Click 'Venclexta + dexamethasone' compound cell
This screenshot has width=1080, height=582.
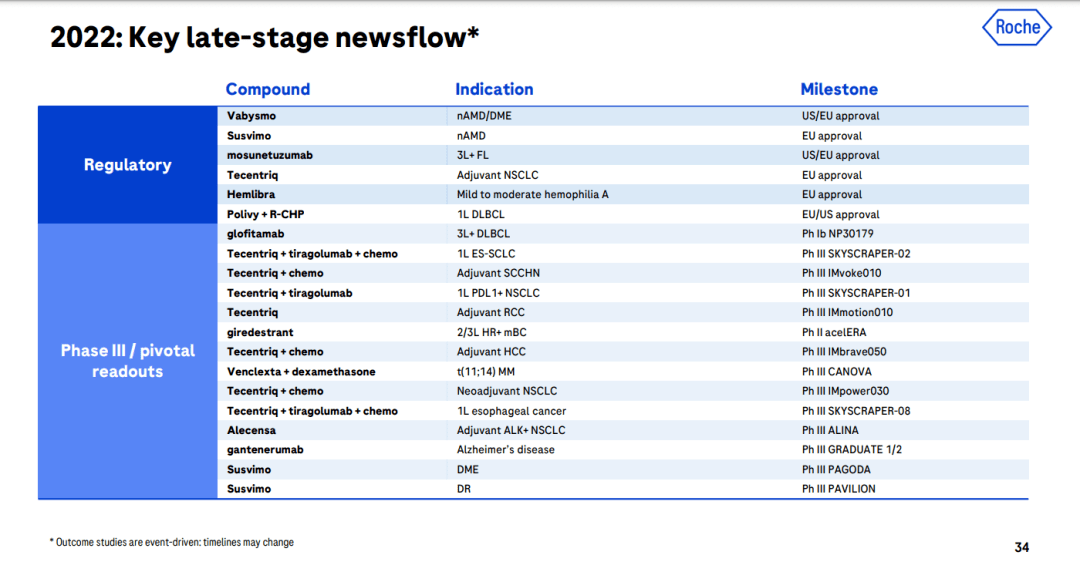coord(302,371)
